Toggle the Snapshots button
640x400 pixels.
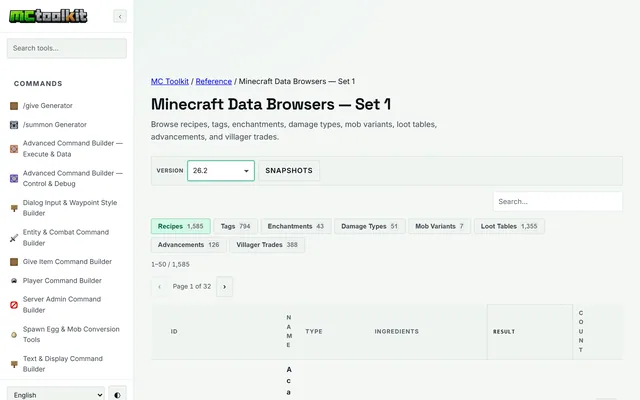pos(289,171)
